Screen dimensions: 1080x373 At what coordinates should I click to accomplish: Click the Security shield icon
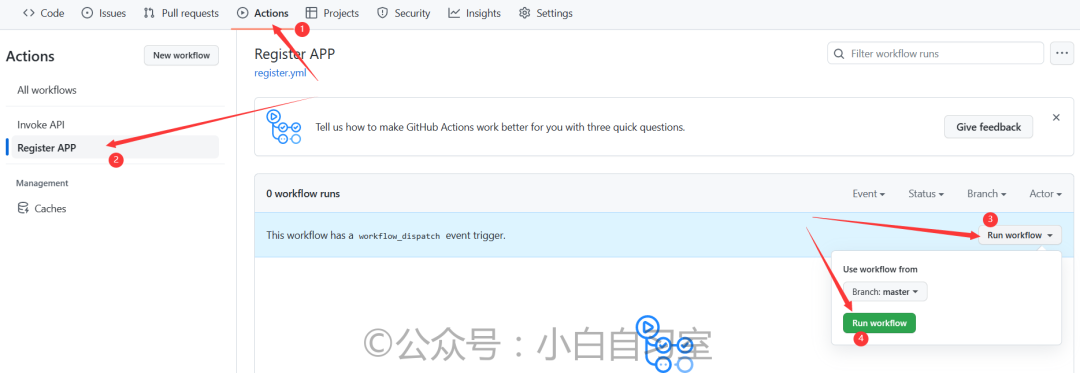point(382,13)
